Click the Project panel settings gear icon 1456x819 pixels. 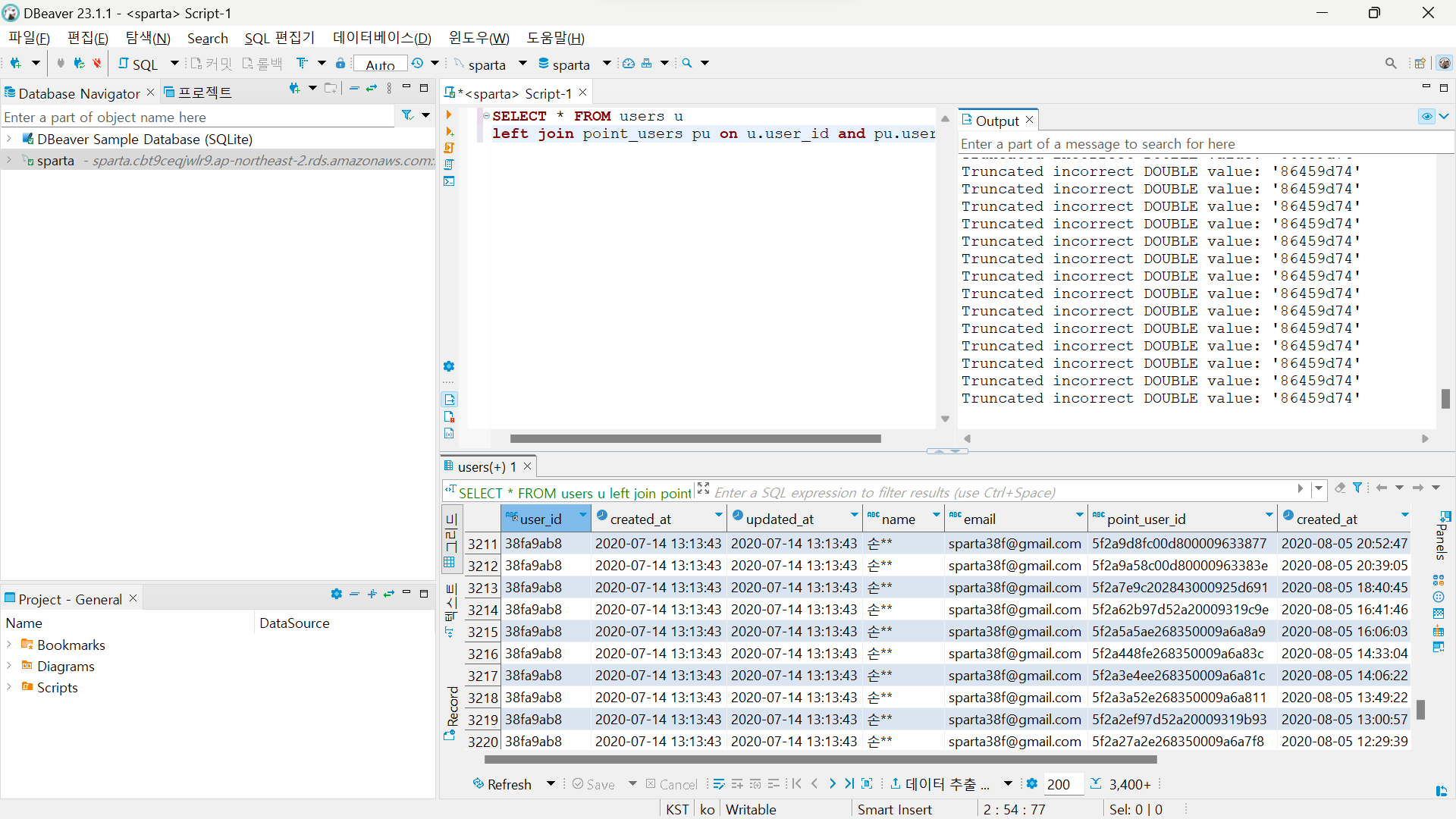click(337, 594)
